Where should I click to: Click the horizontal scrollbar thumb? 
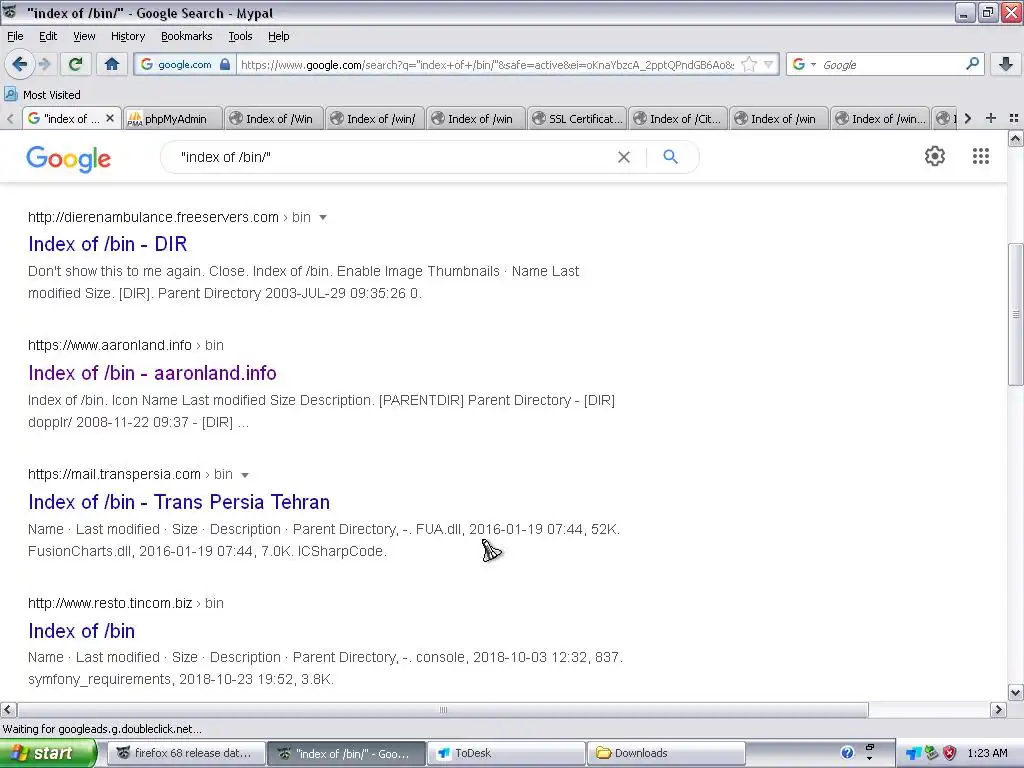tap(443, 710)
